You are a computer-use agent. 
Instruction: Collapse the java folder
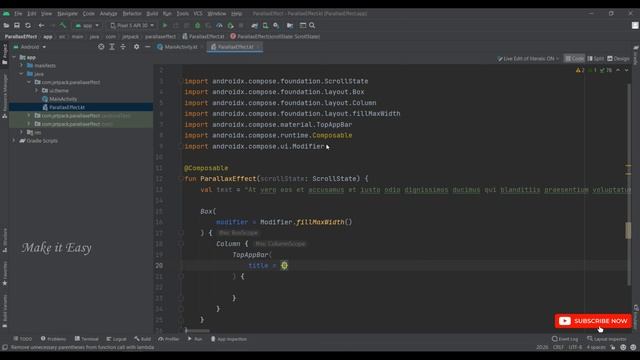coord(22,74)
